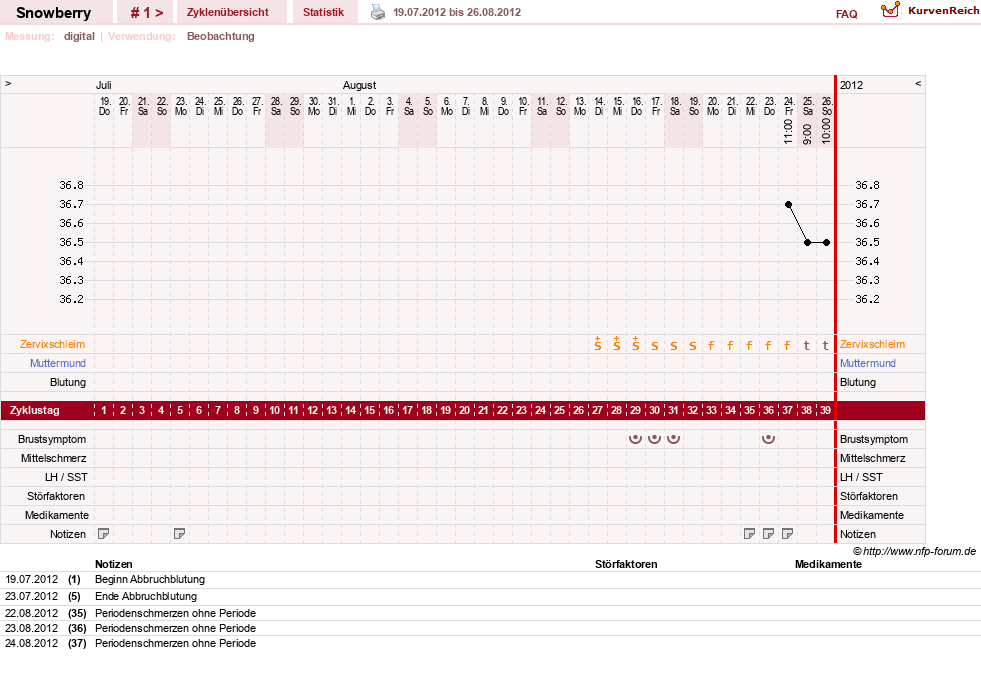Click the 11:00 measurement time on 24 Fr

click(x=788, y=131)
